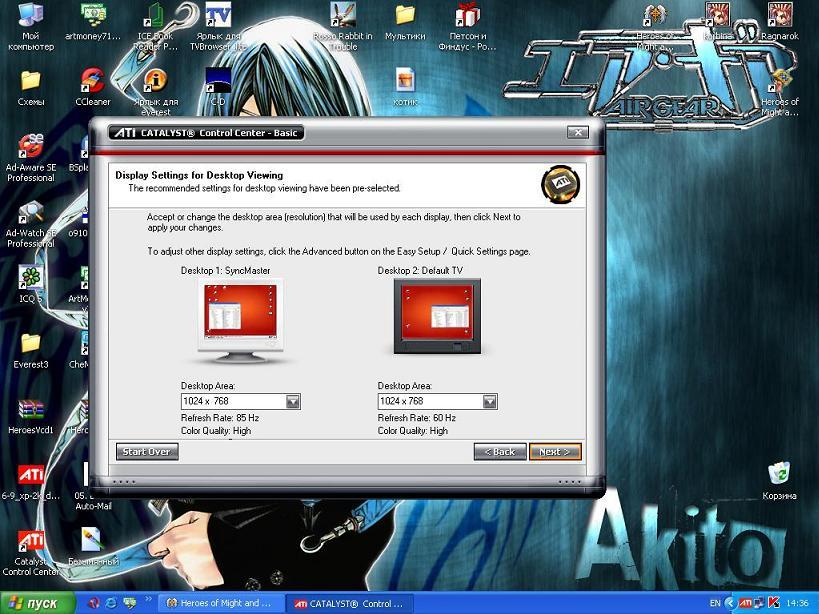Click the 14:36 taskbar clock
The image size is (819, 614).
point(797,603)
